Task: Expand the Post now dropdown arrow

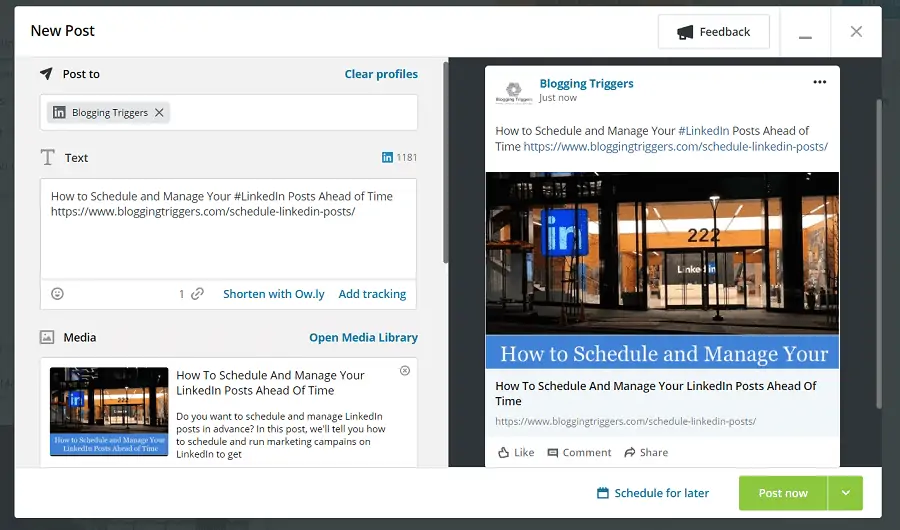Action: coord(845,493)
